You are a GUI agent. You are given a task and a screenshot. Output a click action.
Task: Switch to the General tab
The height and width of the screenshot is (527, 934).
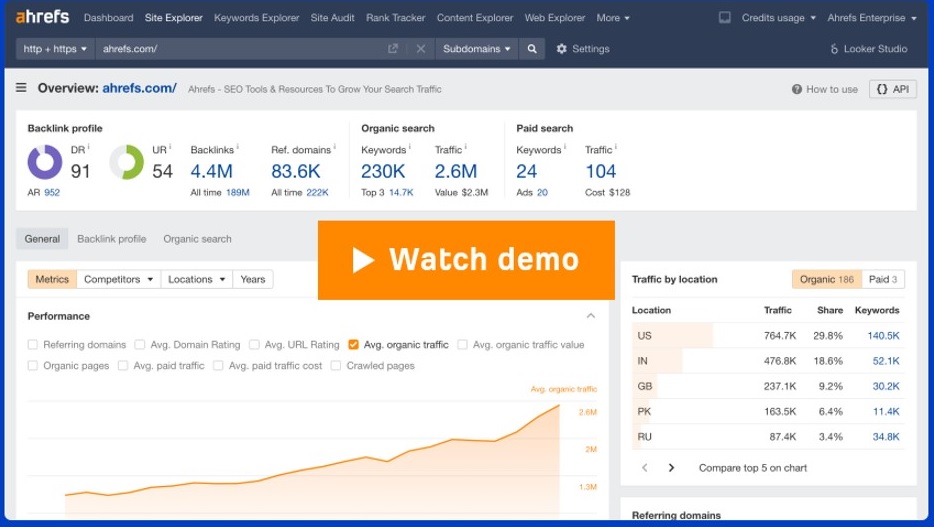point(42,239)
